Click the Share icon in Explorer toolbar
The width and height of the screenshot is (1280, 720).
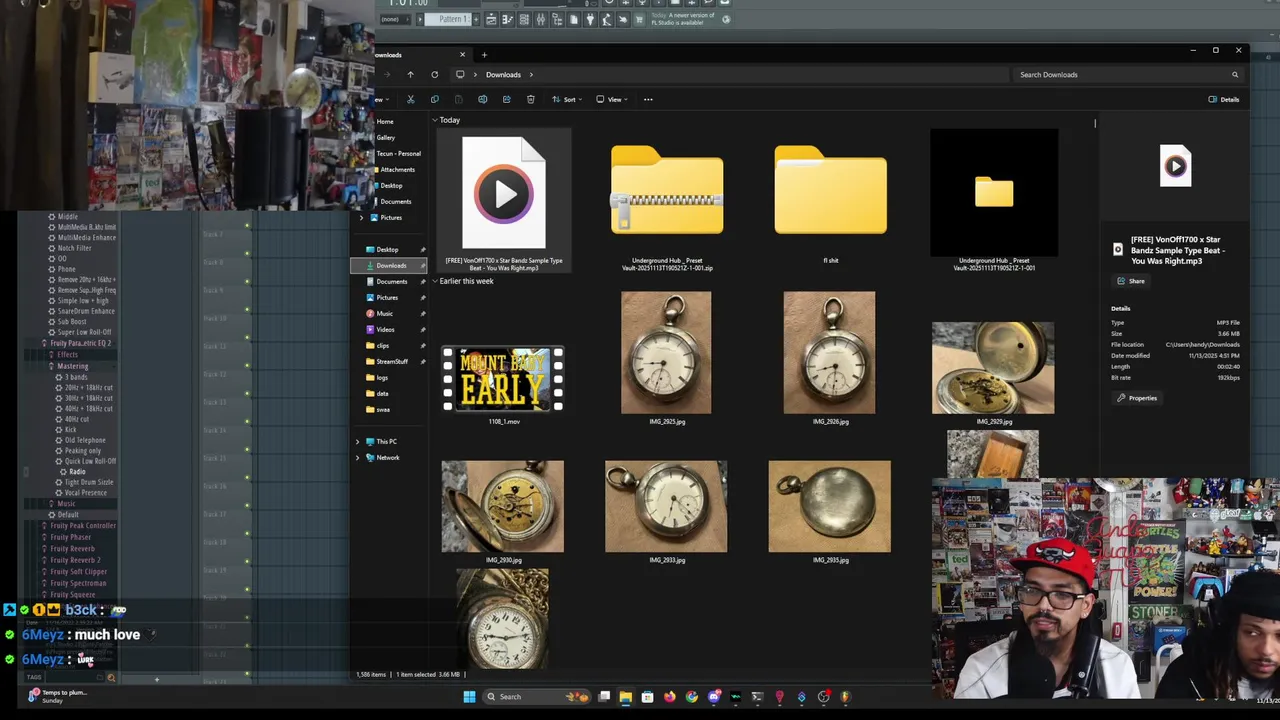(x=506, y=99)
